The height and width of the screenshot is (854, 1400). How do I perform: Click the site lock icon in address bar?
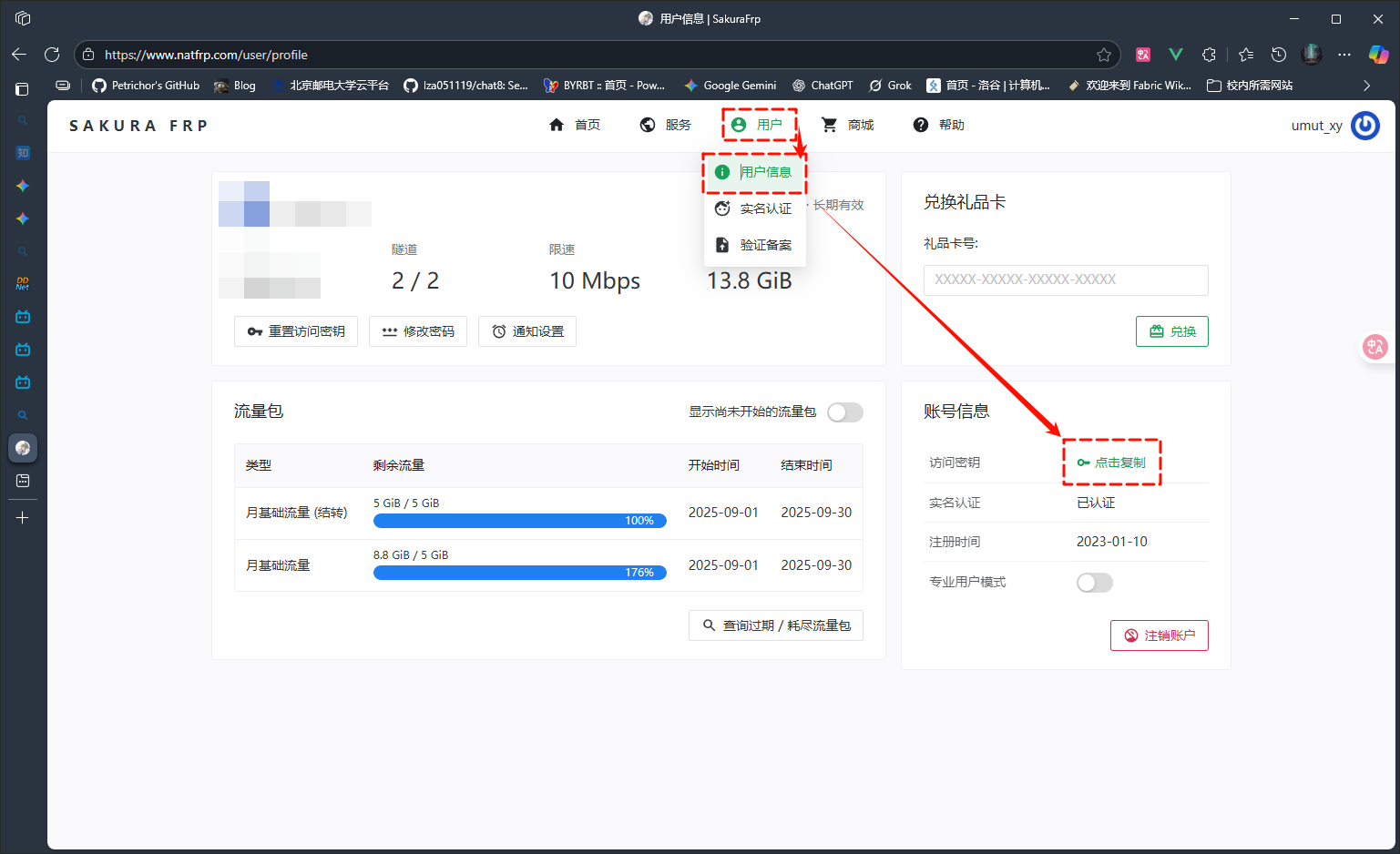(x=88, y=55)
